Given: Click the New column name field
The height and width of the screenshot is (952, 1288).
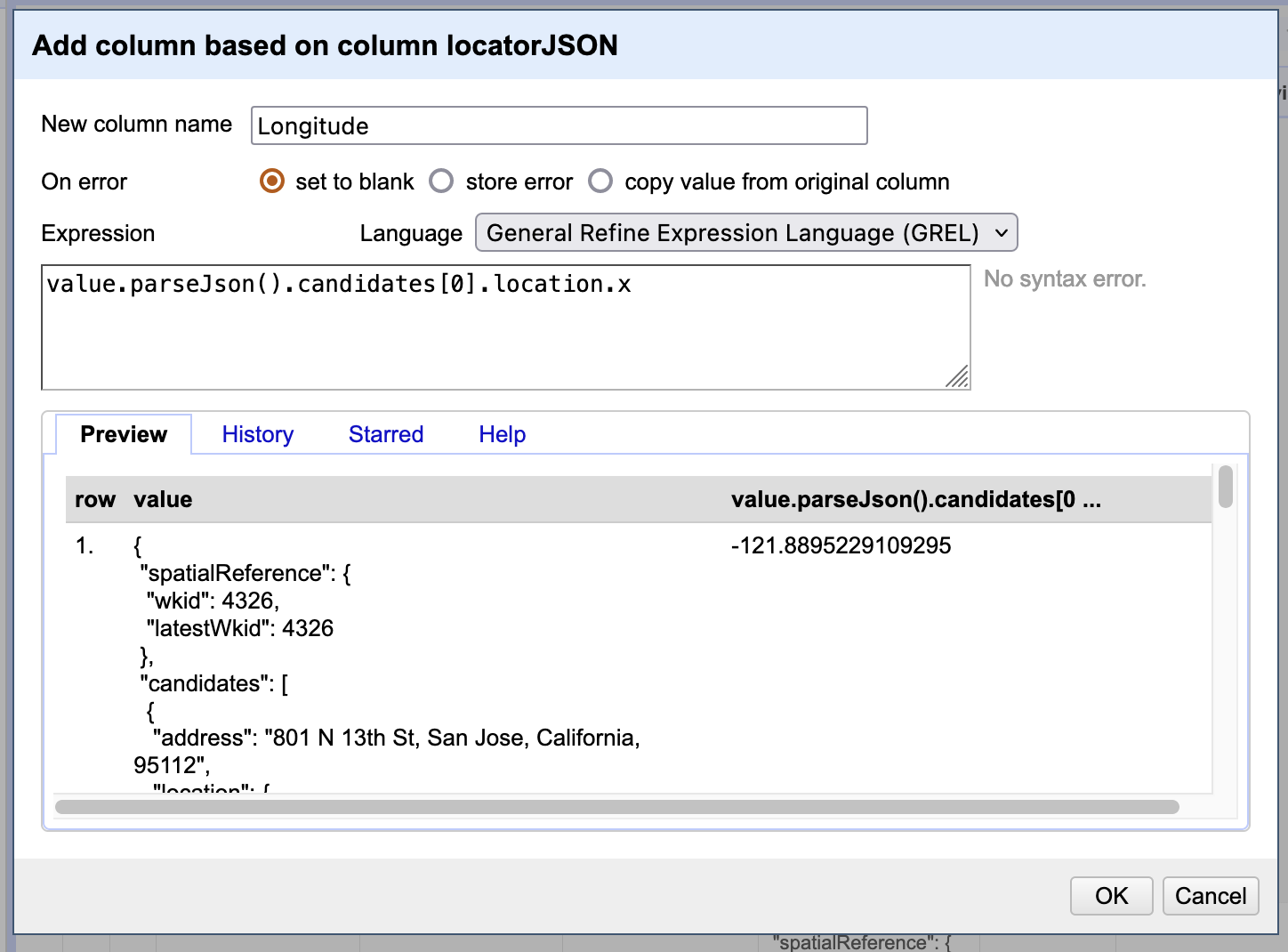Looking at the screenshot, I should tap(559, 125).
